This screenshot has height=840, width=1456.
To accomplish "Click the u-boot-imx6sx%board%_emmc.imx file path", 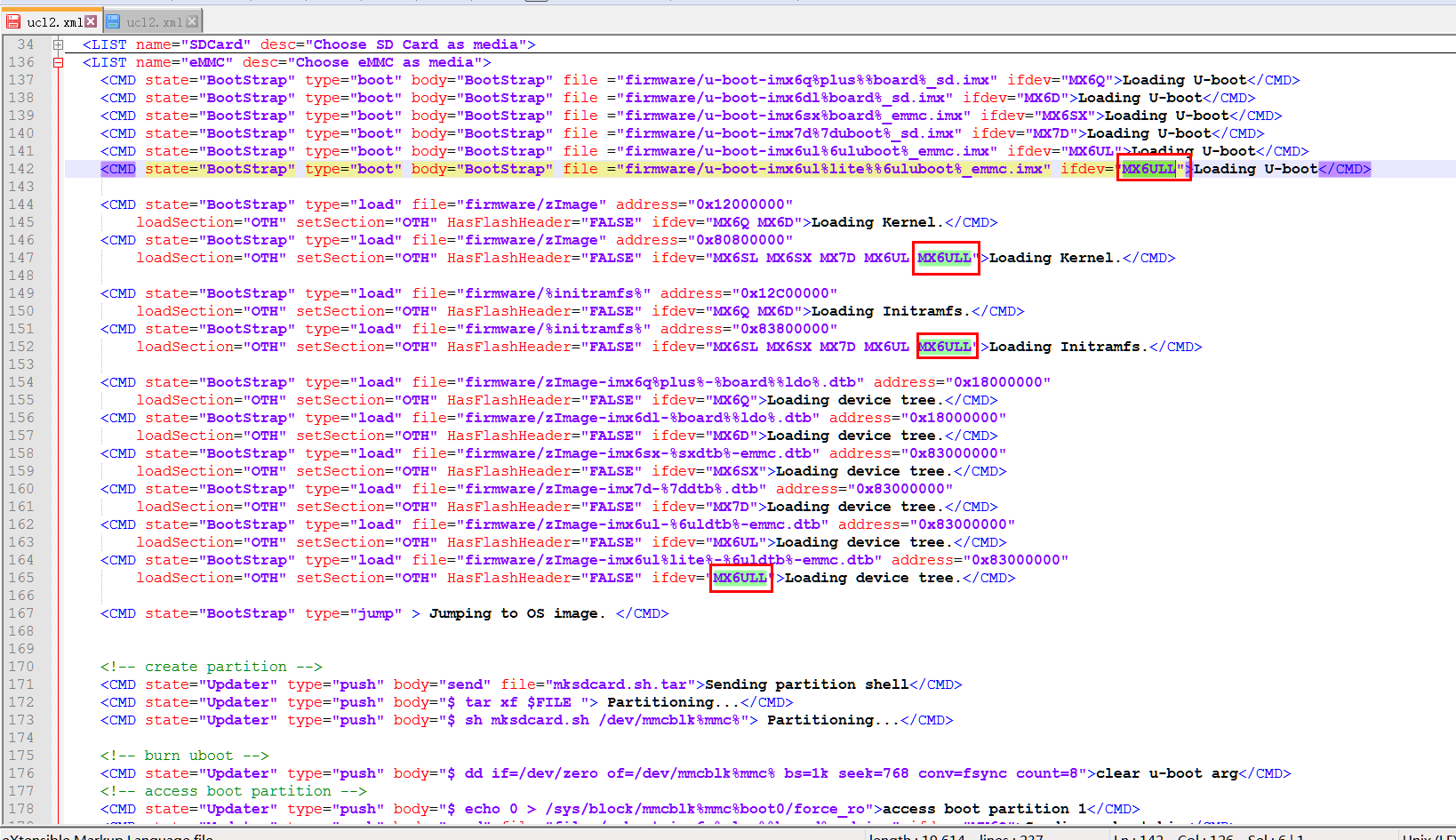I will tap(793, 116).
